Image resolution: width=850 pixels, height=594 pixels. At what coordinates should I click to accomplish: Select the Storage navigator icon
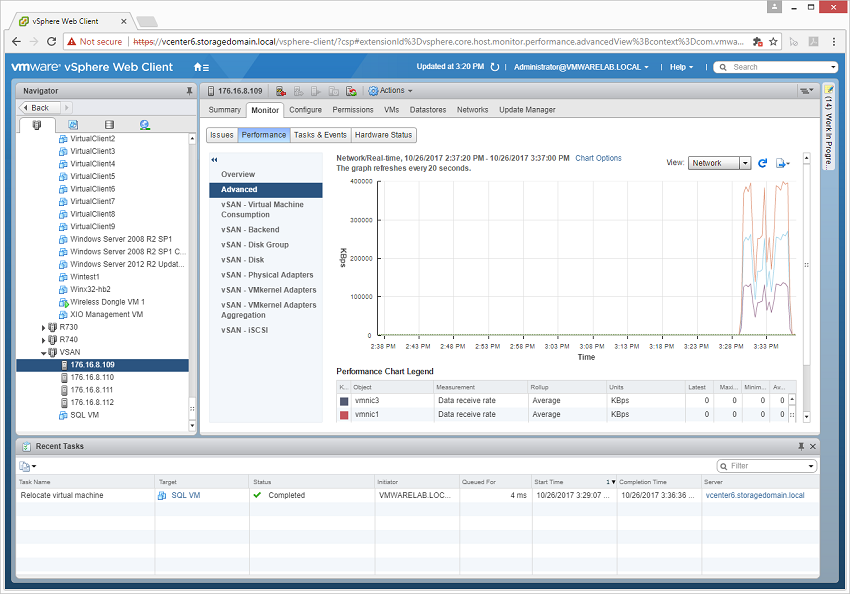pos(109,125)
